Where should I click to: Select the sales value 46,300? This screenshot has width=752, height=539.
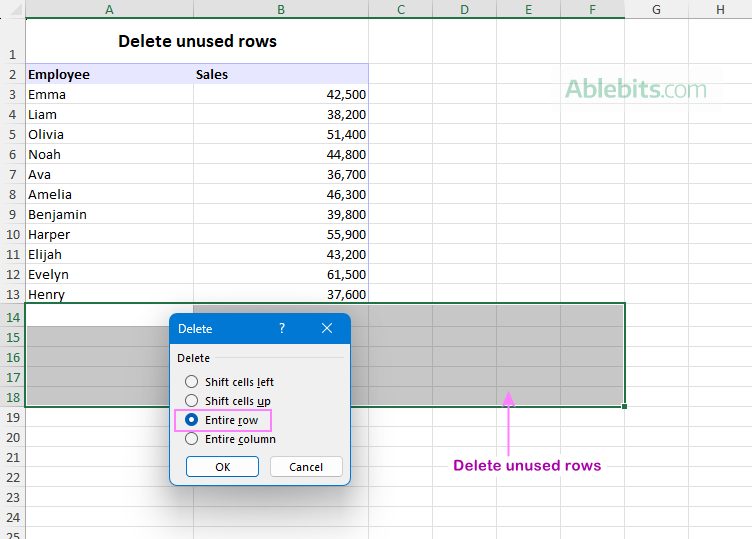[x=281, y=194]
